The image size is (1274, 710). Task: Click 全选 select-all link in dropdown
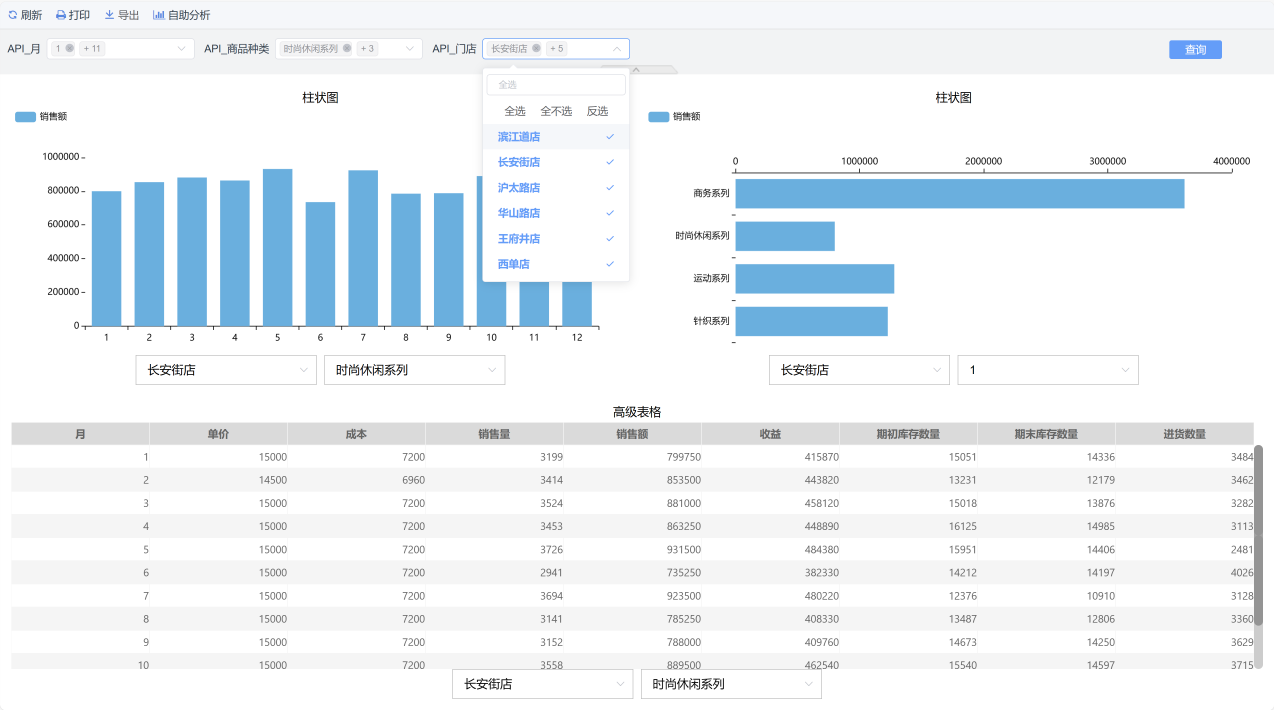[x=515, y=111]
